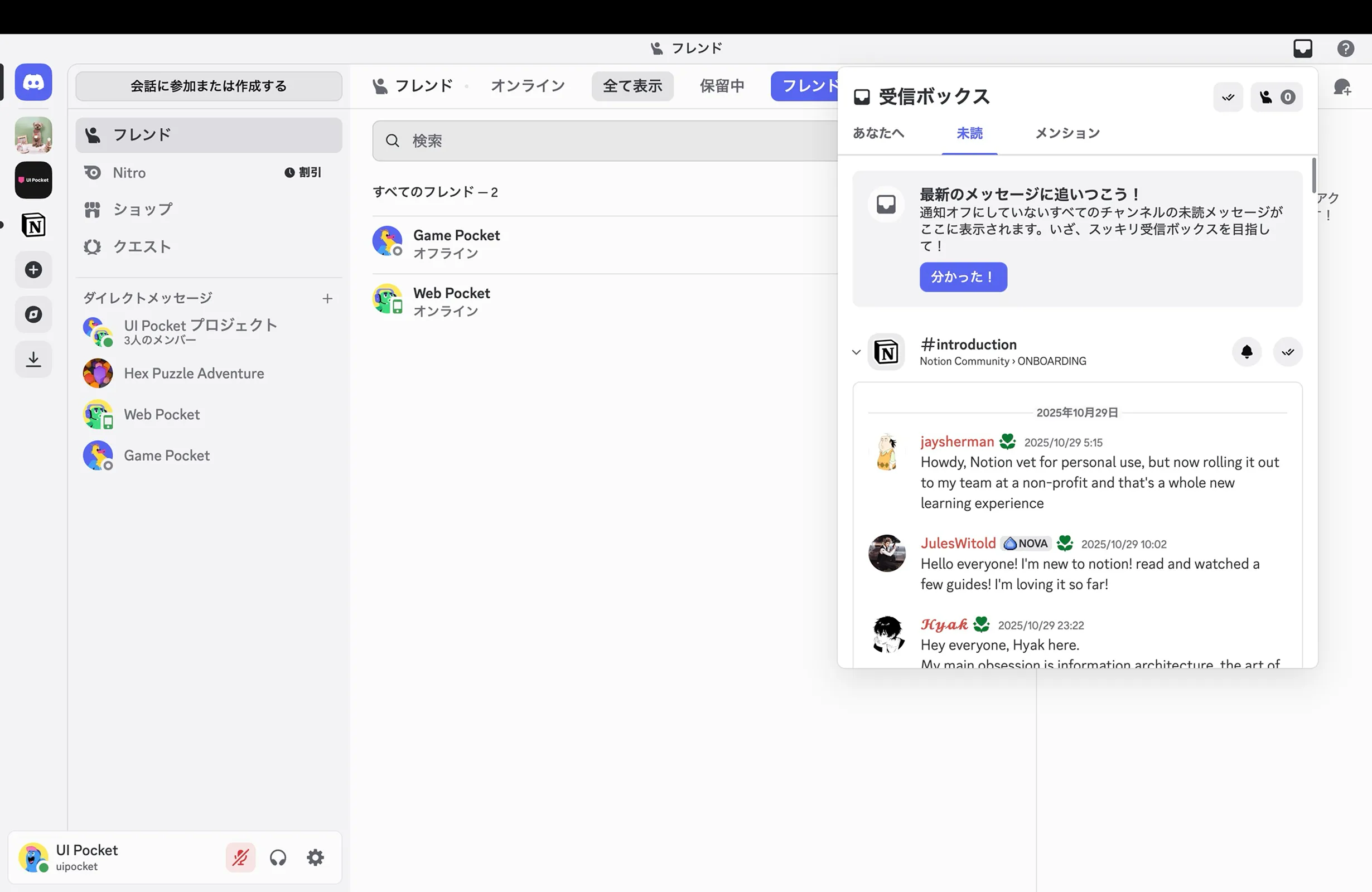The image size is (1372, 892).
Task: Open ショップ in left sidebar
Action: 209,210
